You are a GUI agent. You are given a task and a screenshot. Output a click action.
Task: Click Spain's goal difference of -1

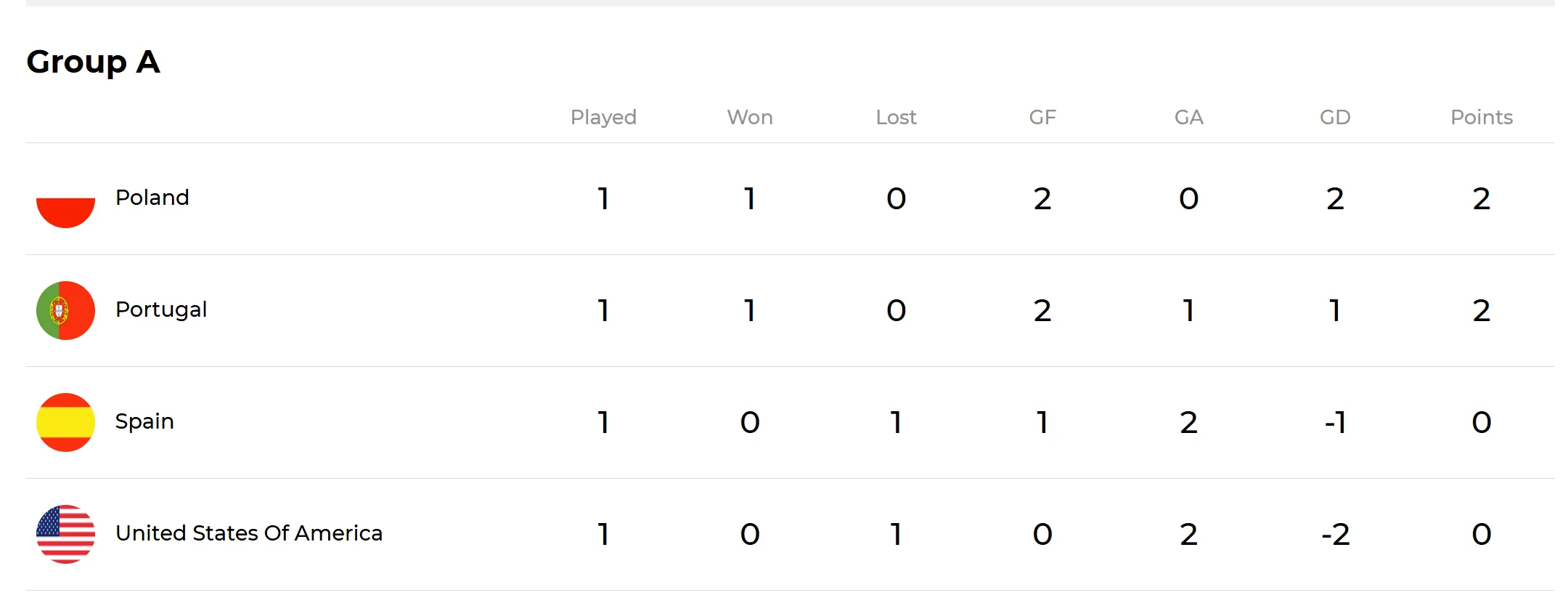click(1335, 422)
